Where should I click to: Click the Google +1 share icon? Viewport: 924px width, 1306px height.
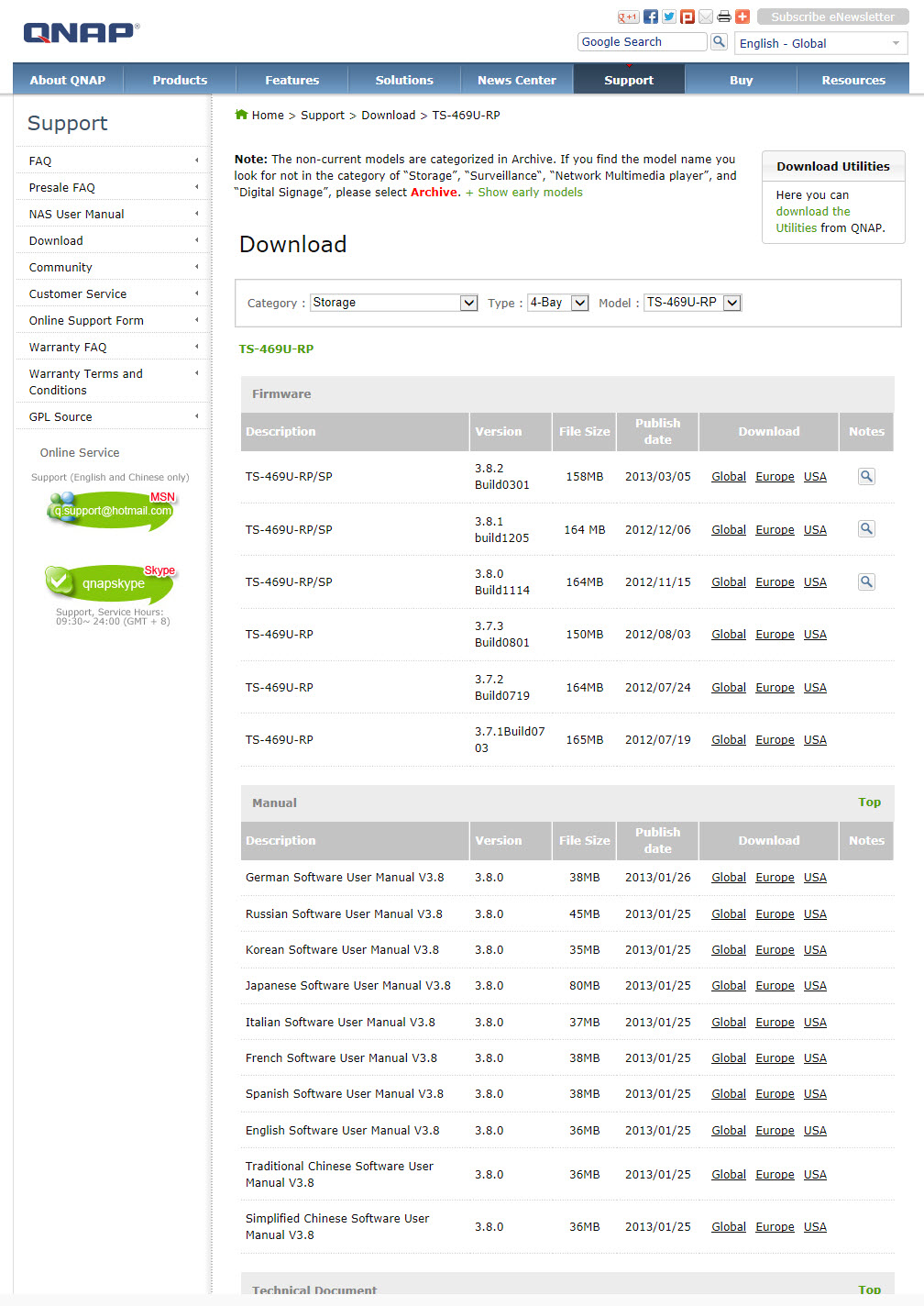[x=628, y=17]
